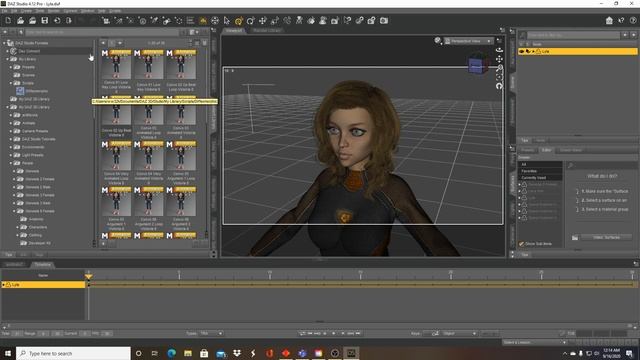Click the What's This help pointer icon
The height and width of the screenshot is (360, 640).
[x=621, y=20]
